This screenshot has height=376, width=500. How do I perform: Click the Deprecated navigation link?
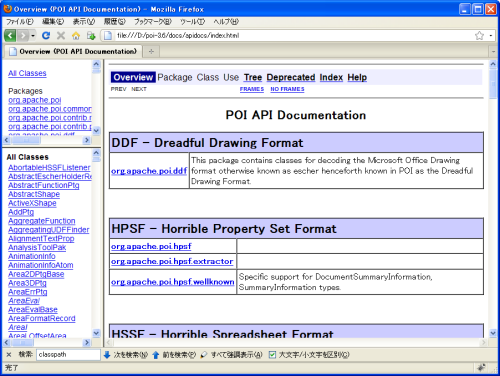coord(291,77)
